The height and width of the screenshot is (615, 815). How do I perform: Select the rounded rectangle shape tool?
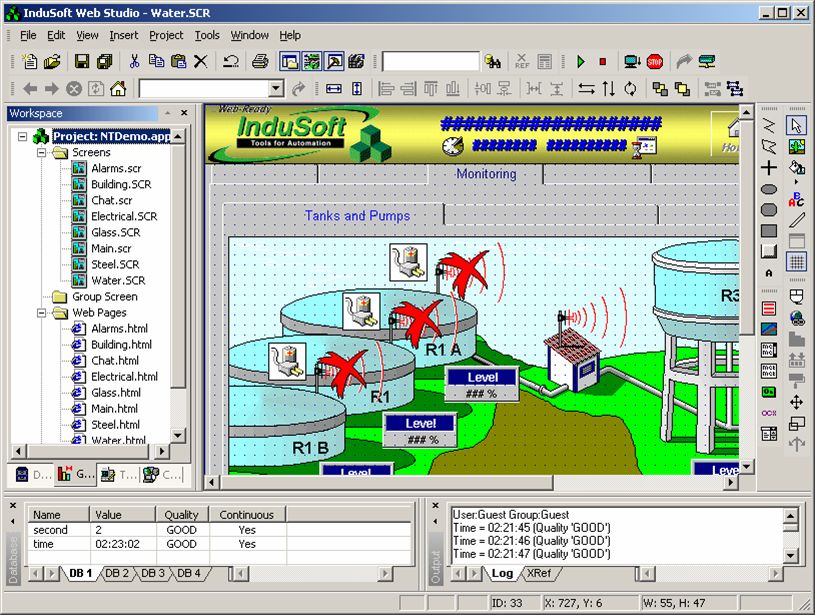(769, 210)
